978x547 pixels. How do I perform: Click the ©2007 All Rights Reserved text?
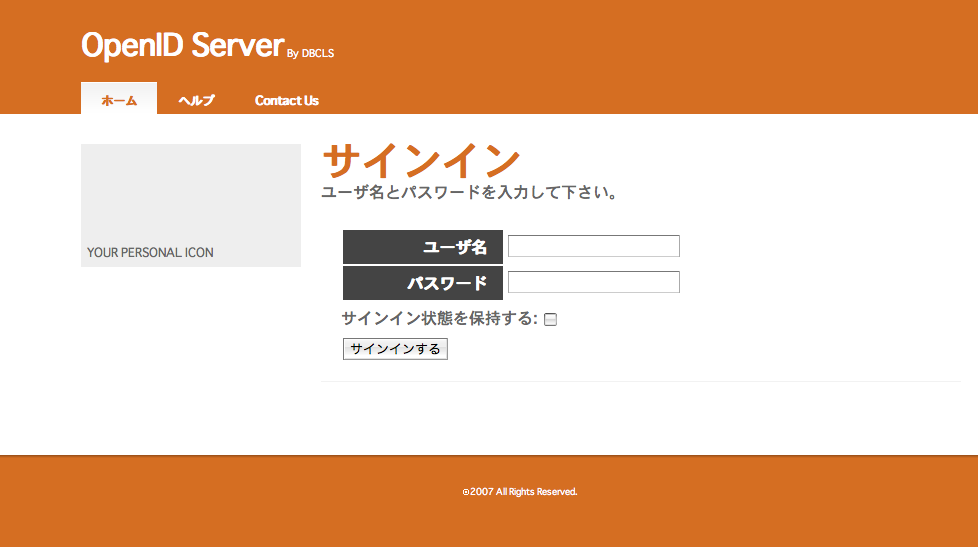[520, 491]
